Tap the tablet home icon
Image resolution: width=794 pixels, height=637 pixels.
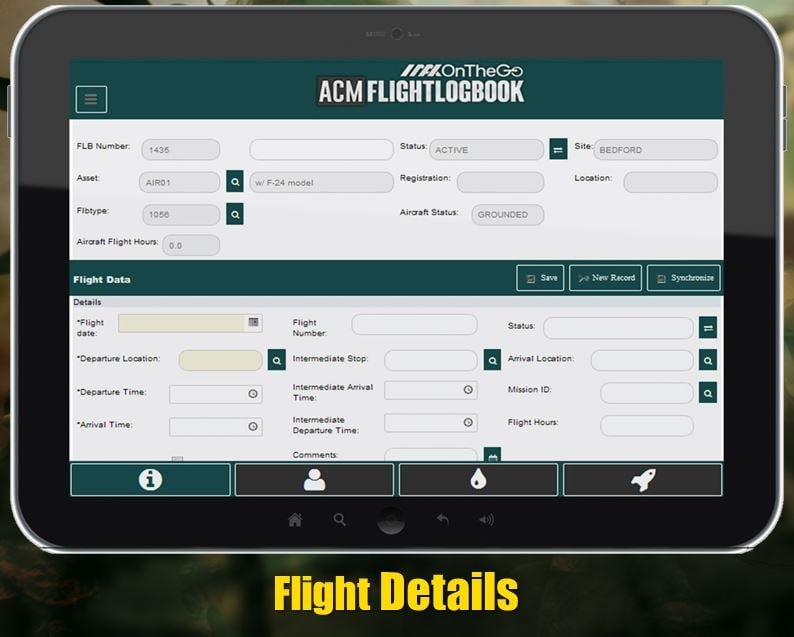click(295, 520)
